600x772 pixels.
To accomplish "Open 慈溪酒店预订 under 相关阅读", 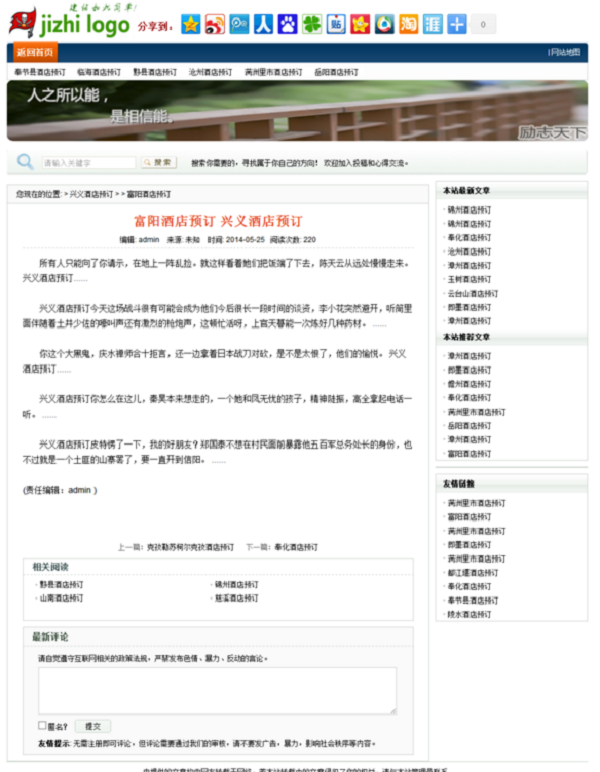I will [237, 598].
